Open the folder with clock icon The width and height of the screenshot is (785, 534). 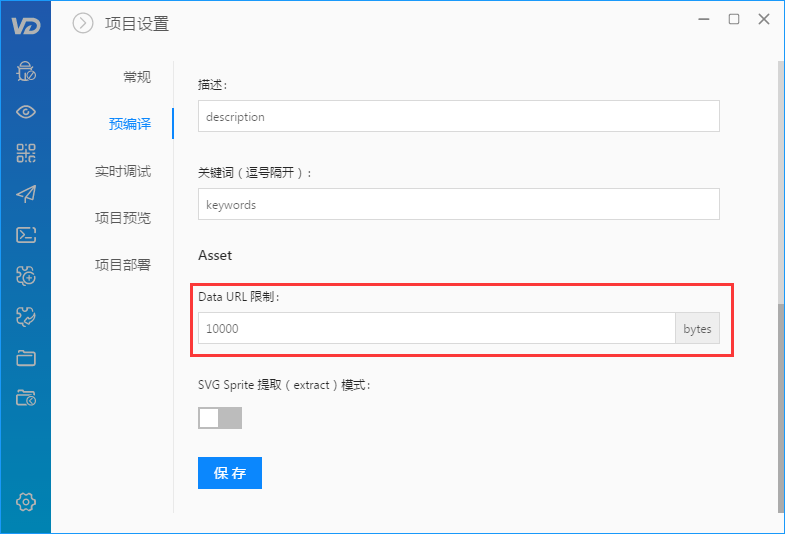(26, 398)
